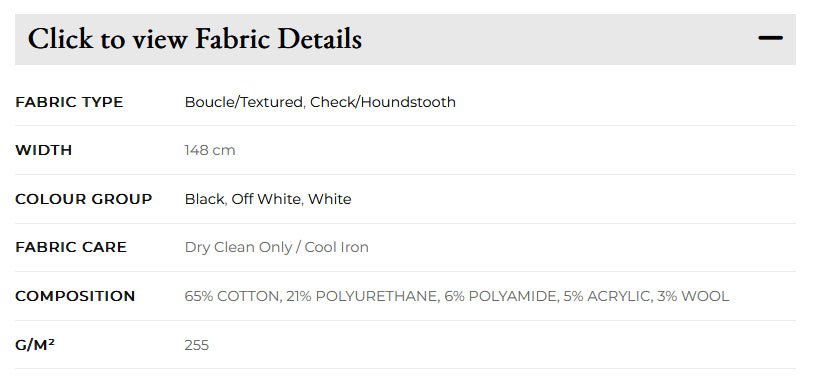Viewport: 813px width, 389px height.
Task: Click the COLOUR GROUP label
Action: pos(83,199)
